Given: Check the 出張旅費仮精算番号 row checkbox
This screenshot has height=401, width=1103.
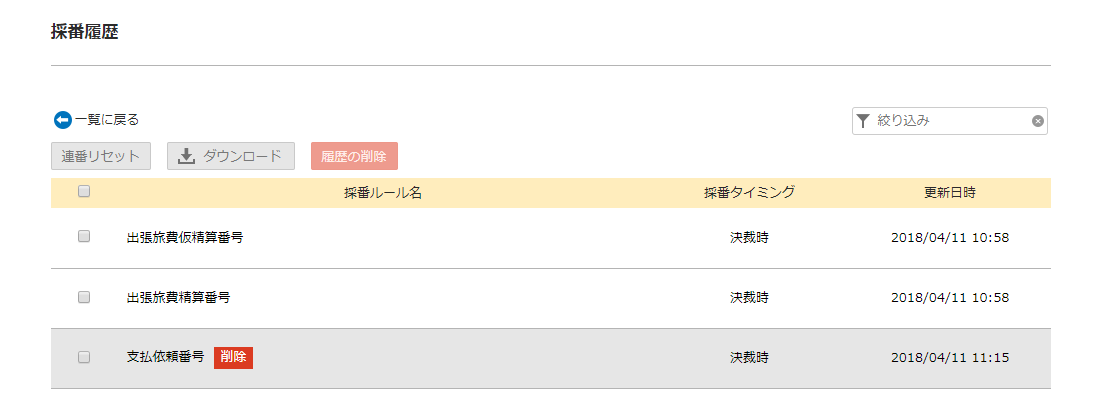Looking at the screenshot, I should point(84,237).
